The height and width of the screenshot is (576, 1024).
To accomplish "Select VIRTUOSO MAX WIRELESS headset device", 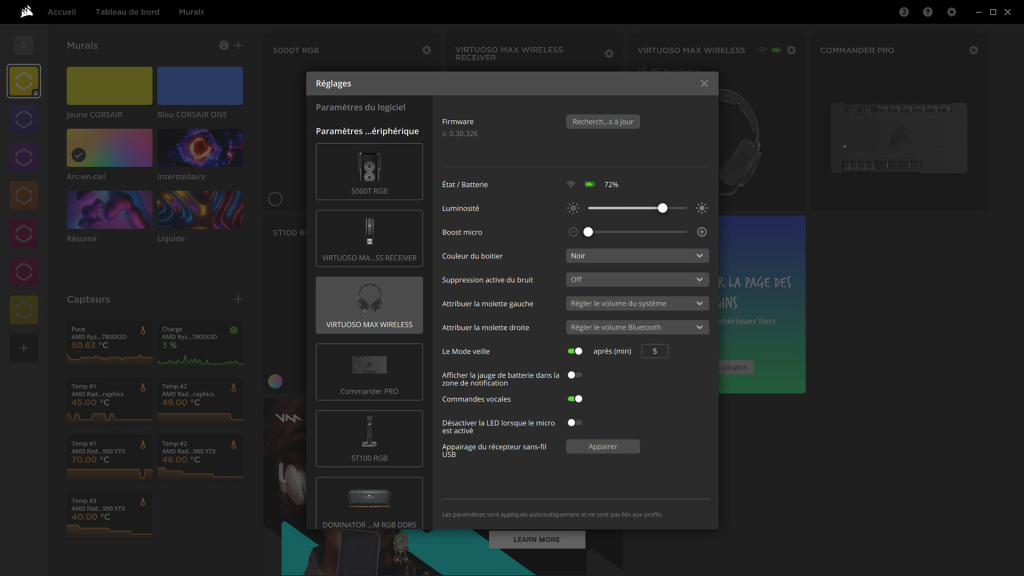I will coord(369,305).
